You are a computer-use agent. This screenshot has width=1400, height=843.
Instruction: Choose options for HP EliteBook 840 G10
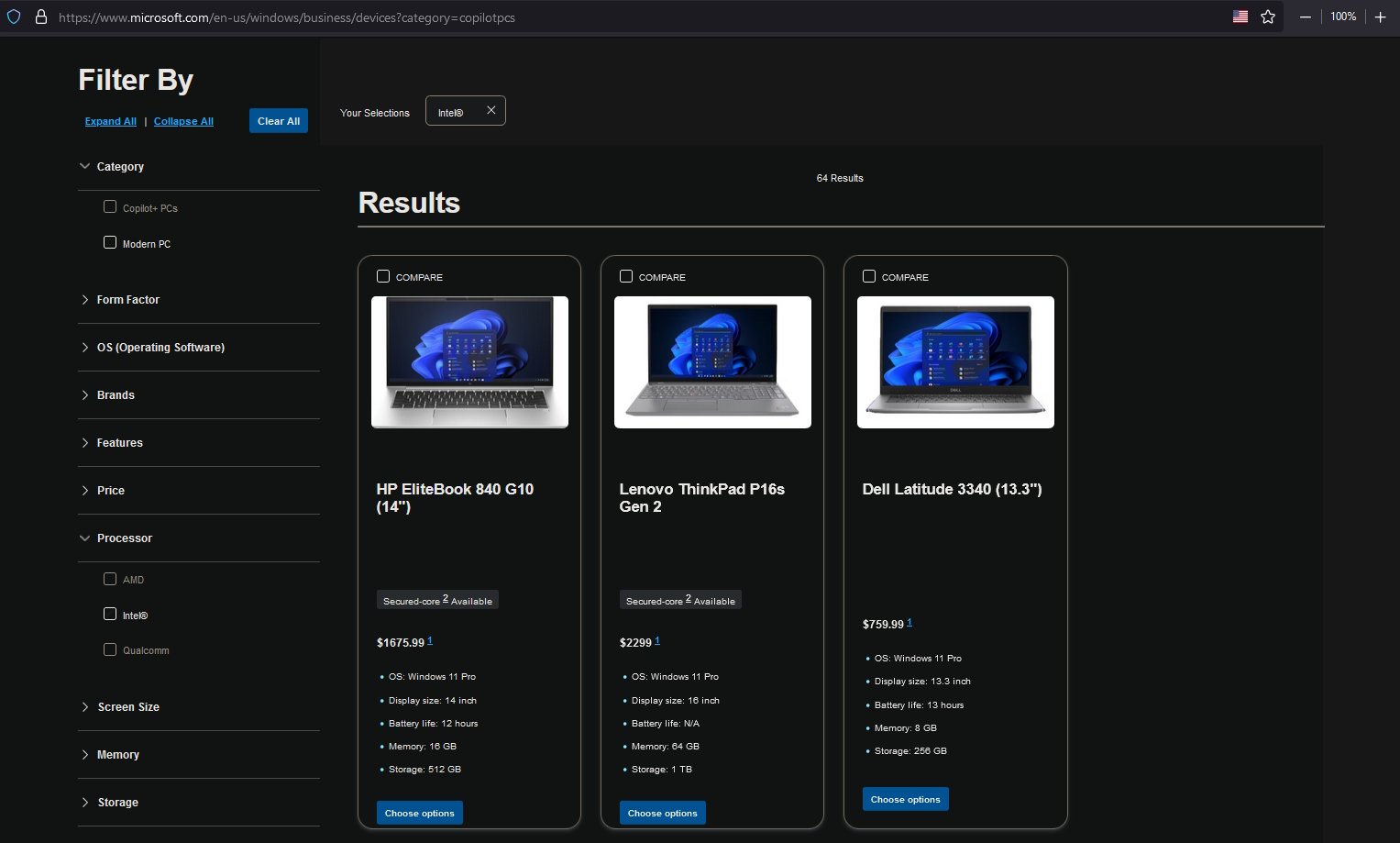pos(420,813)
